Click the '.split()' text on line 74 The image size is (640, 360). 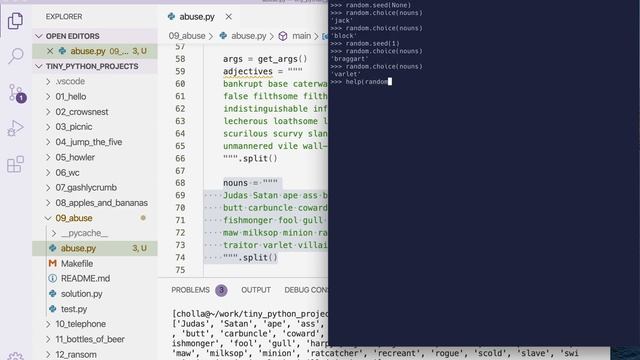click(258, 258)
